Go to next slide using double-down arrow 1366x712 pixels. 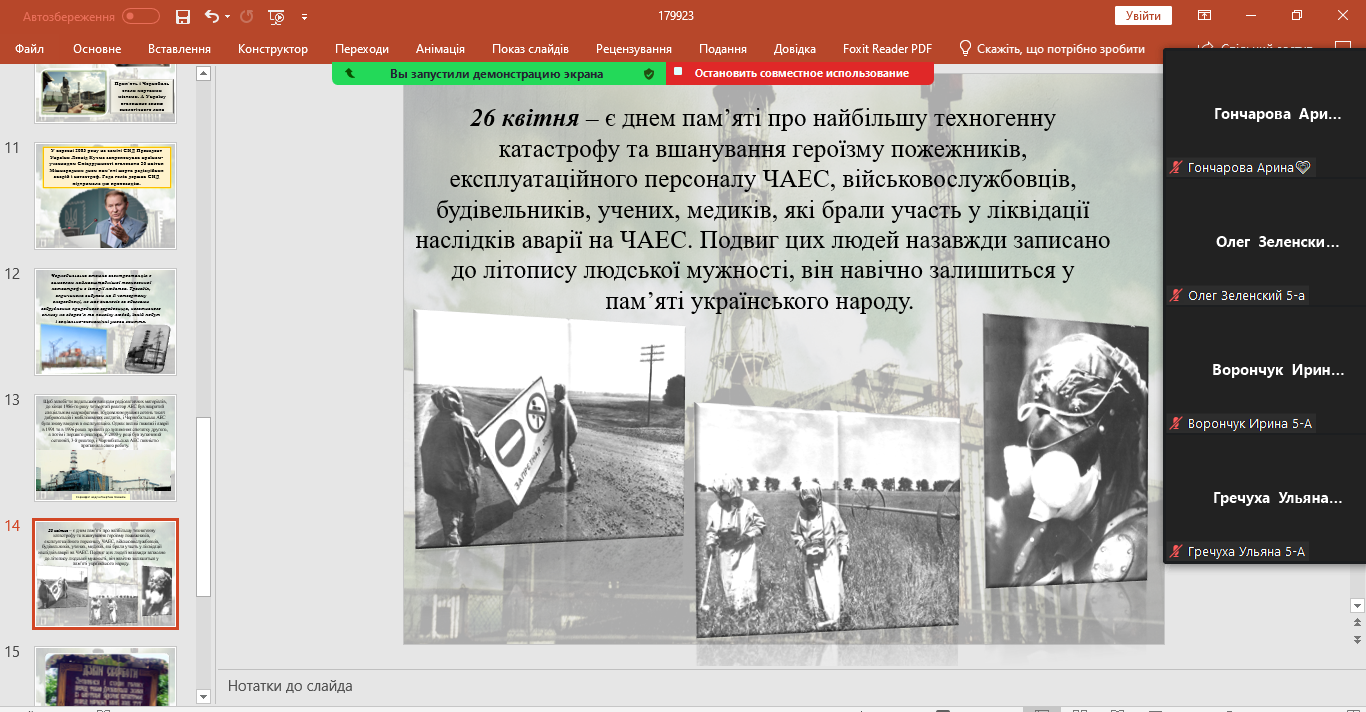click(x=1357, y=638)
